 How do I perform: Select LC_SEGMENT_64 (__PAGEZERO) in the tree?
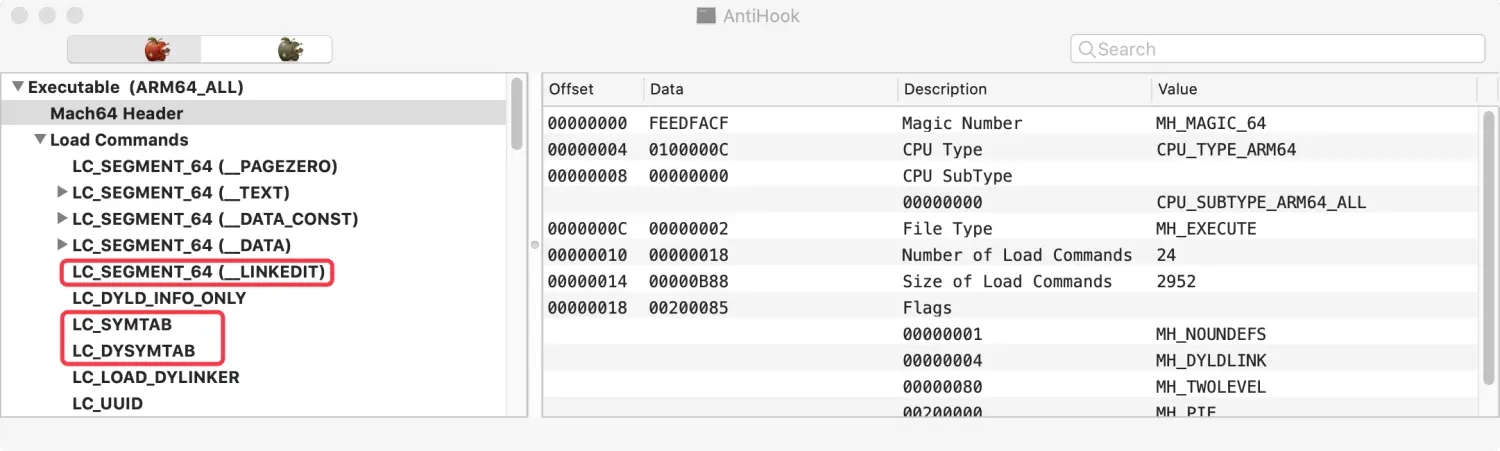[x=204, y=166]
